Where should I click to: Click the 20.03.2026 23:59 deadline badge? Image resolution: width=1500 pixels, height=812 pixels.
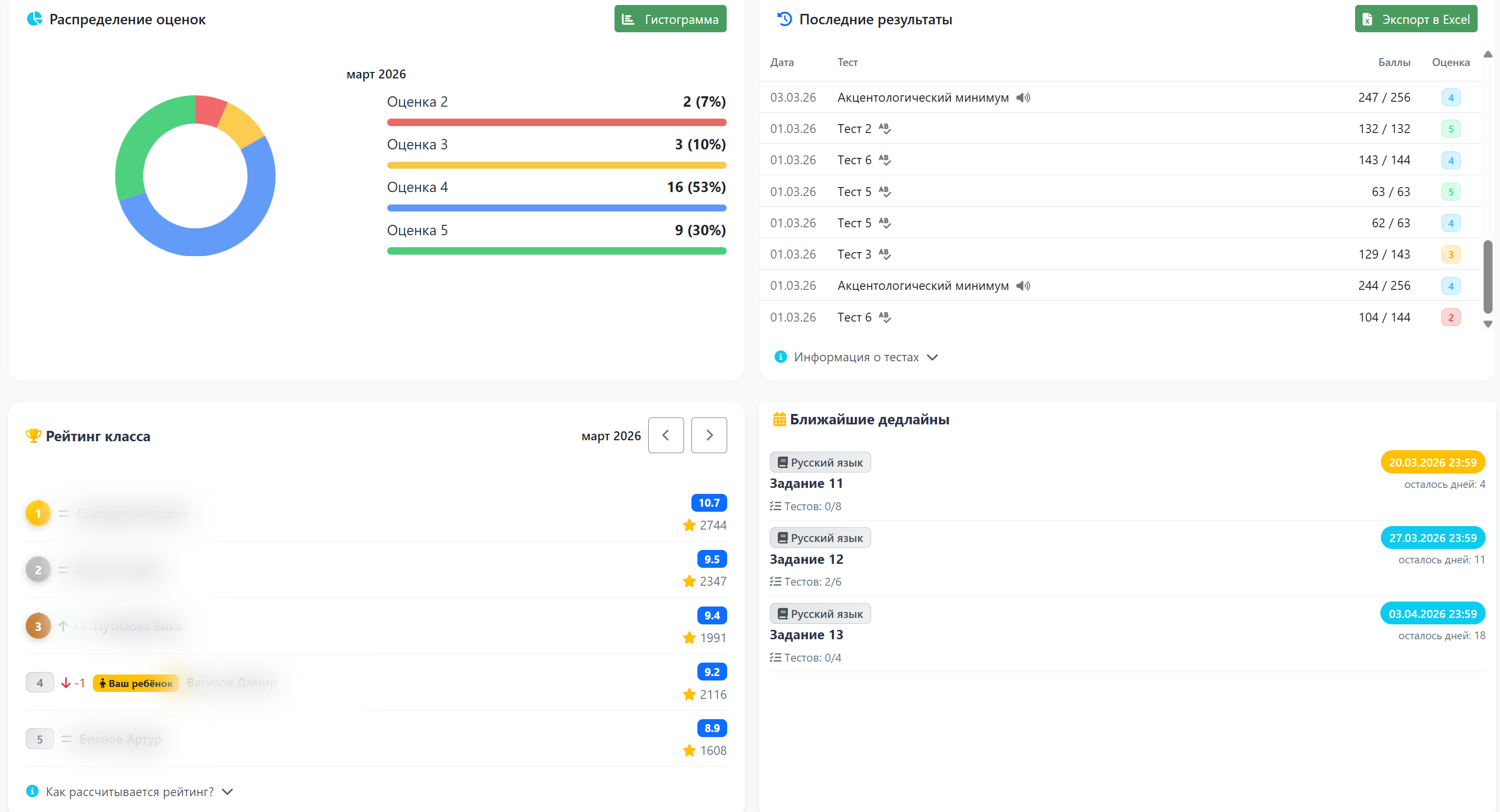(x=1432, y=462)
